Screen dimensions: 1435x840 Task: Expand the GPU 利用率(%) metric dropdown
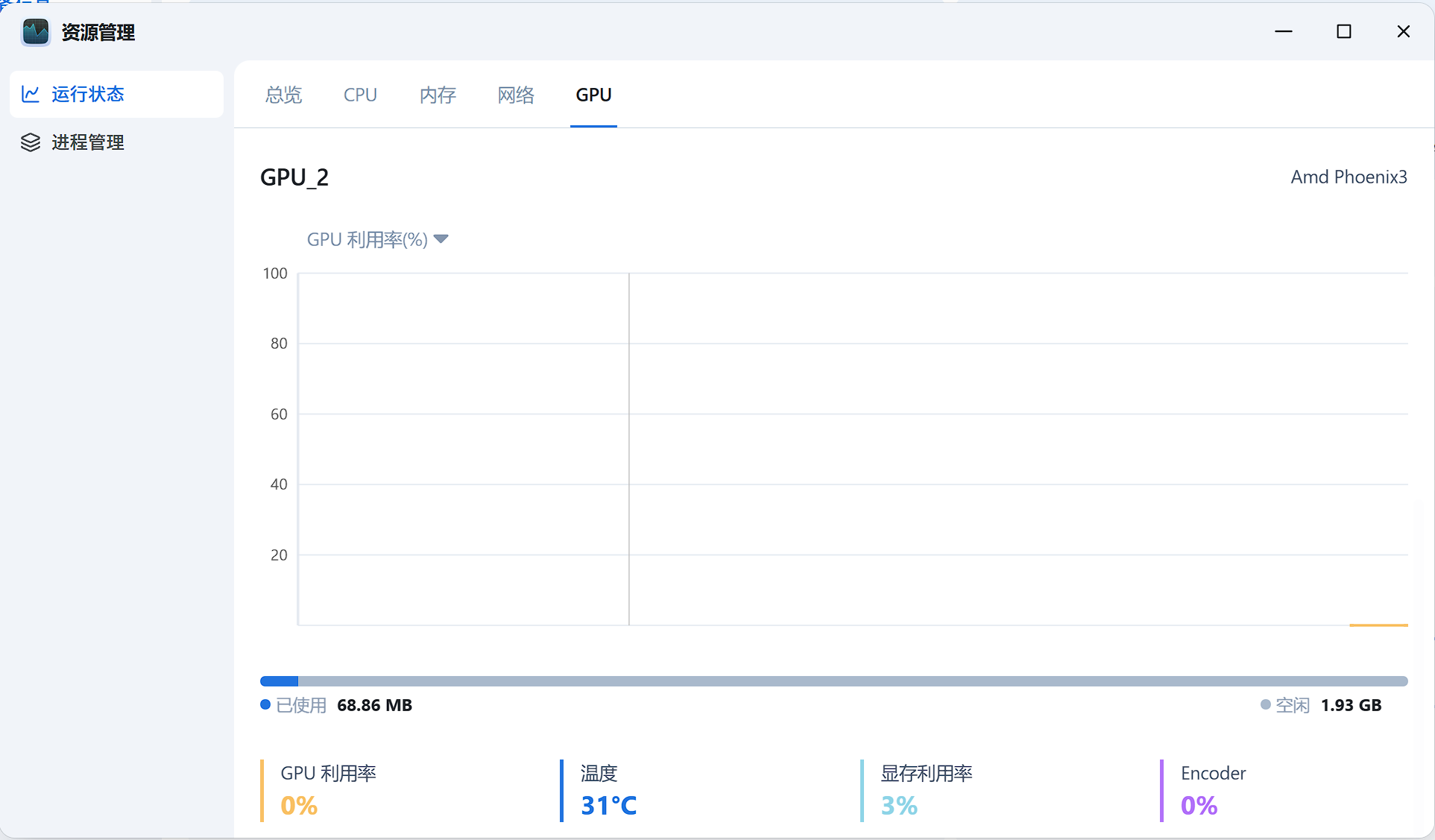tap(368, 239)
